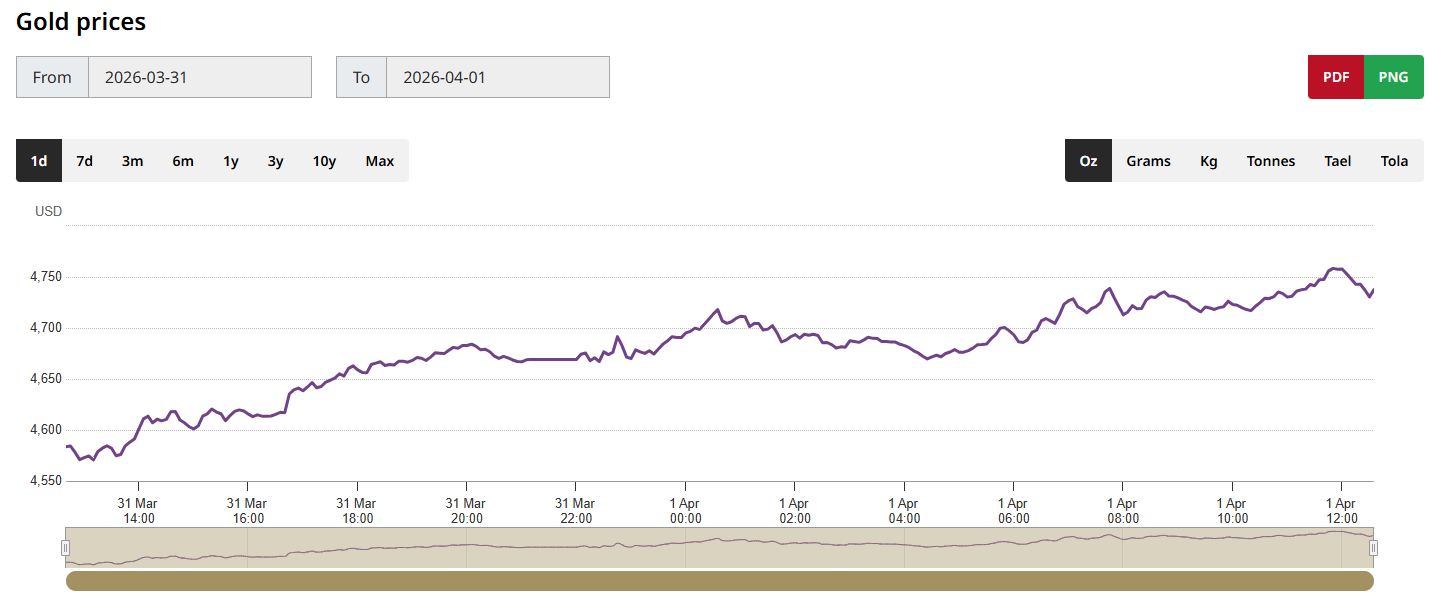The width and height of the screenshot is (1432, 601).
Task: Choose the 3m time range
Action: 132,161
